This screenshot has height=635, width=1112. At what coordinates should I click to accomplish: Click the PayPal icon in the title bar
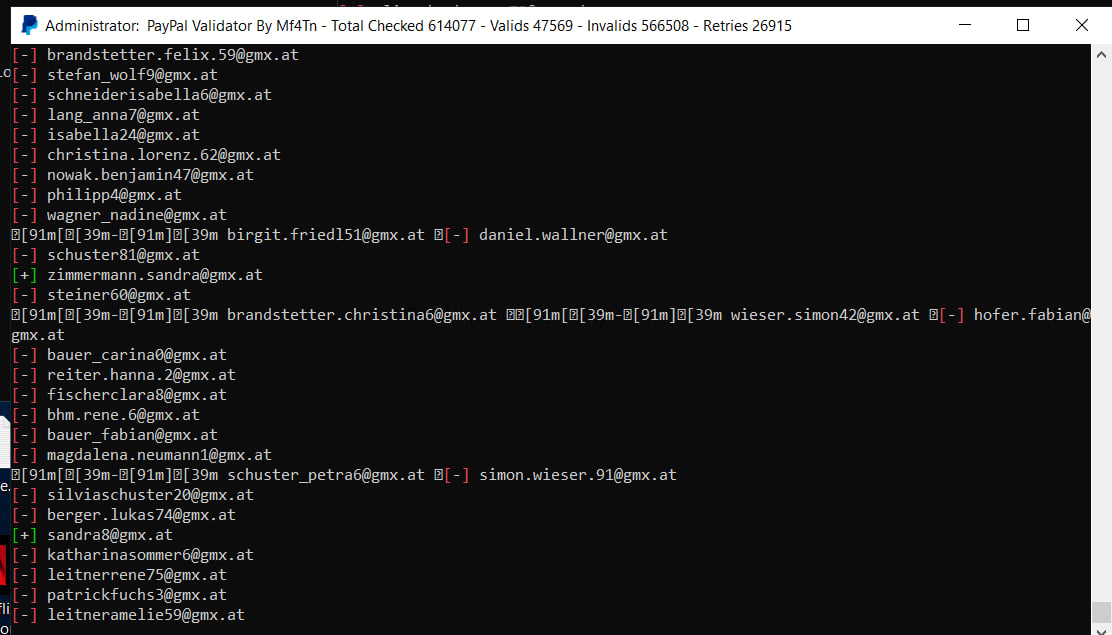tap(29, 26)
